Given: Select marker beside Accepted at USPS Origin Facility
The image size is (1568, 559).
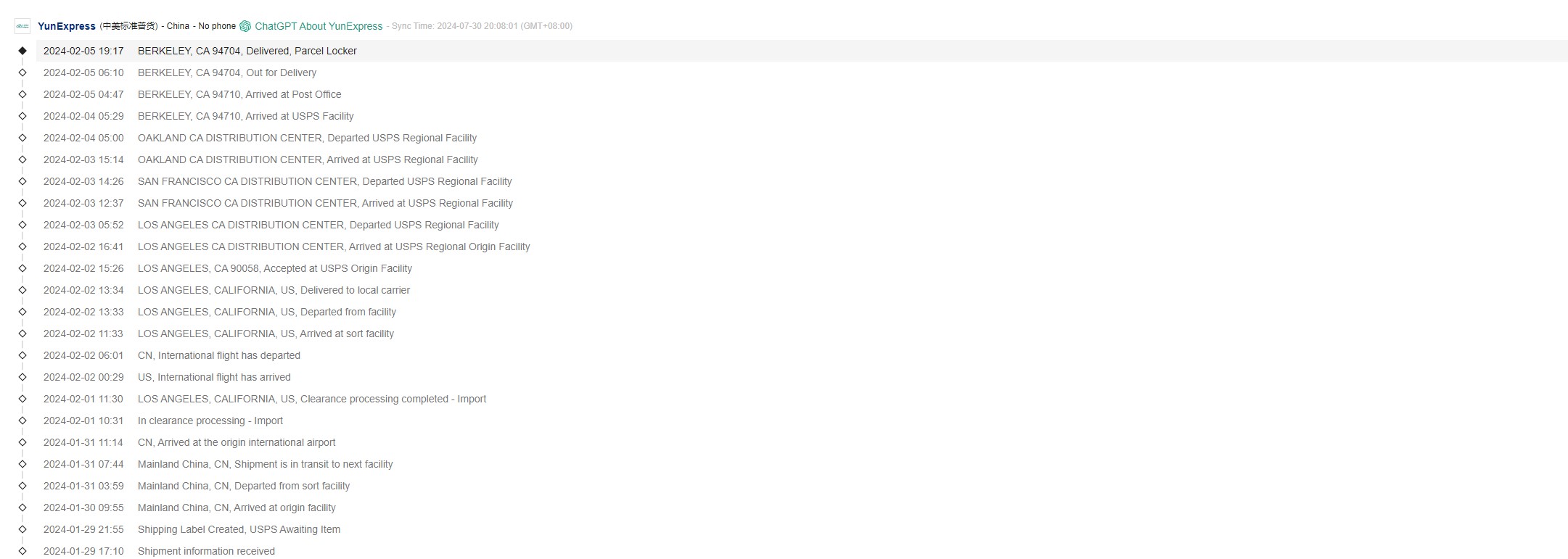Looking at the screenshot, I should point(22,268).
